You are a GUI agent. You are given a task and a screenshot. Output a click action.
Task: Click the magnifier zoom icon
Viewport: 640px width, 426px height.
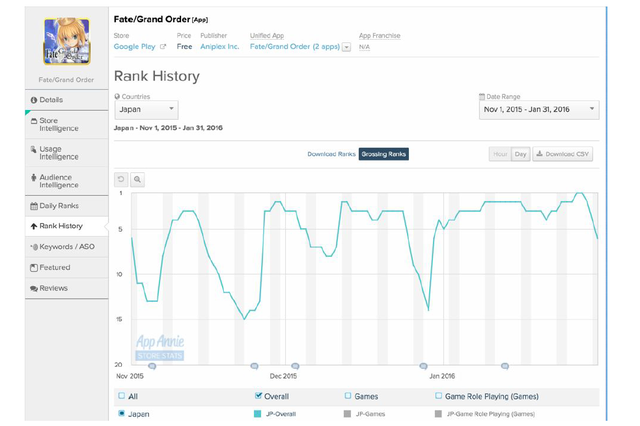point(138,179)
